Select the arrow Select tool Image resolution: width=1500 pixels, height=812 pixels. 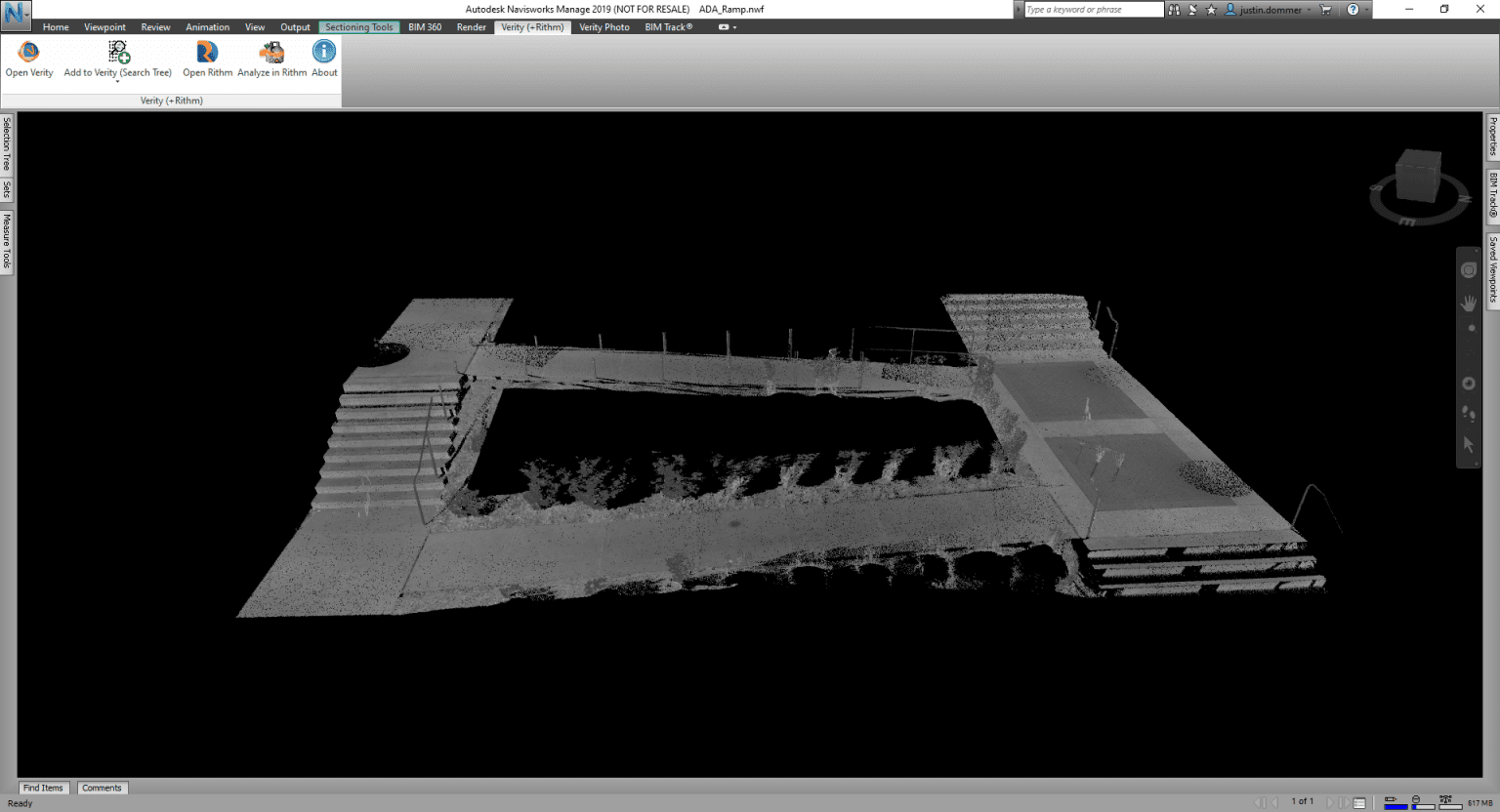1469,444
